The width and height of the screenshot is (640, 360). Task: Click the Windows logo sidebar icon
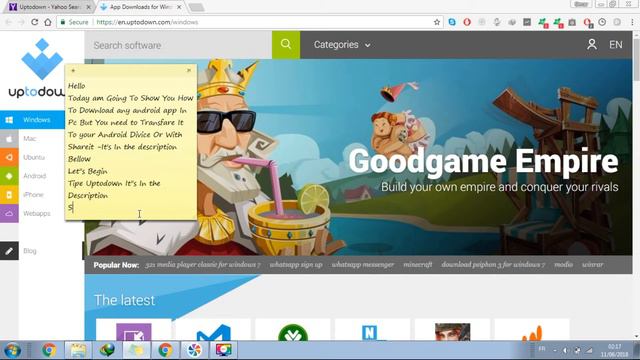pyautogui.click(x=9, y=120)
